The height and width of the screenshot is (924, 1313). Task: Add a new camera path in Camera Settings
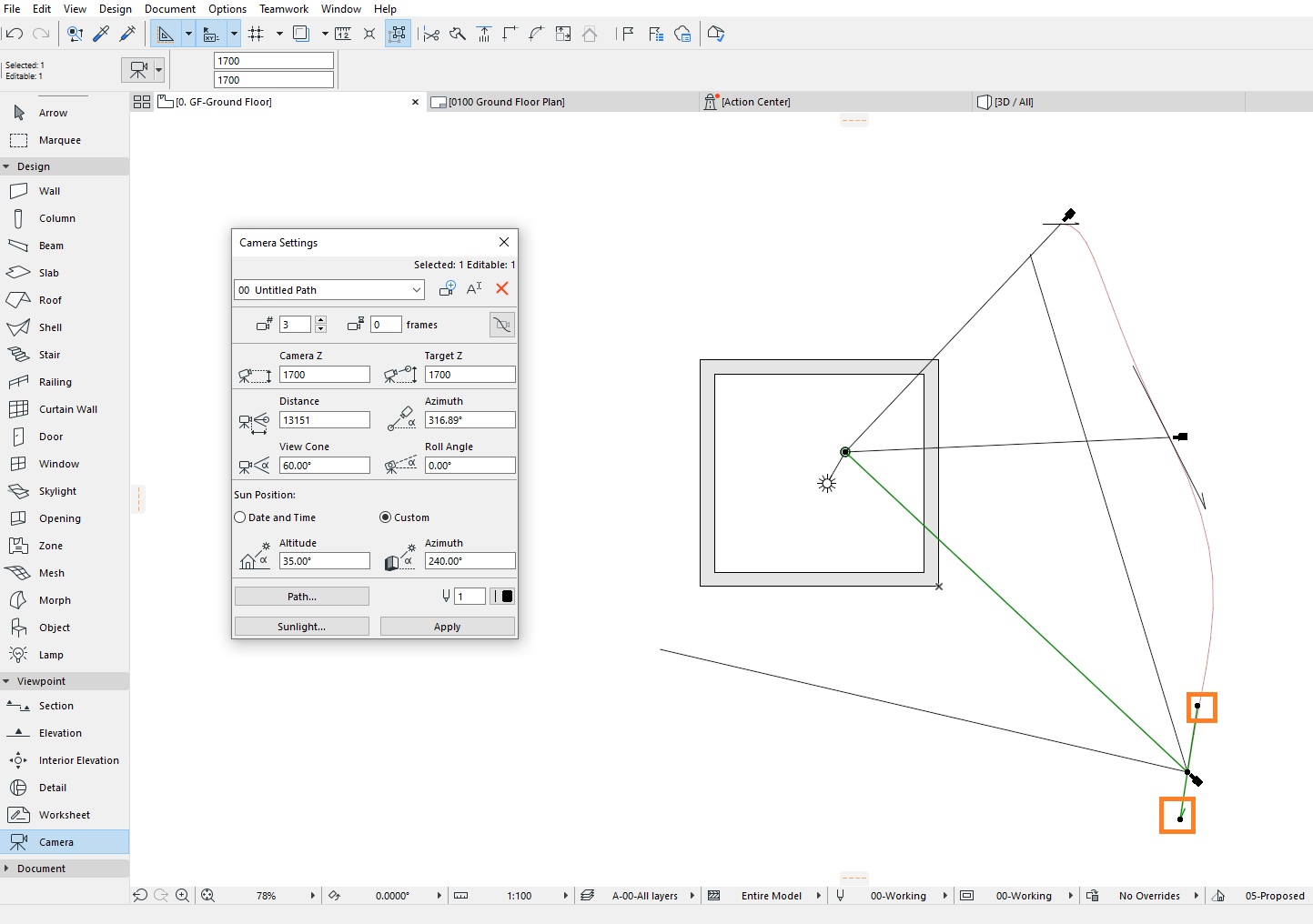coord(448,288)
